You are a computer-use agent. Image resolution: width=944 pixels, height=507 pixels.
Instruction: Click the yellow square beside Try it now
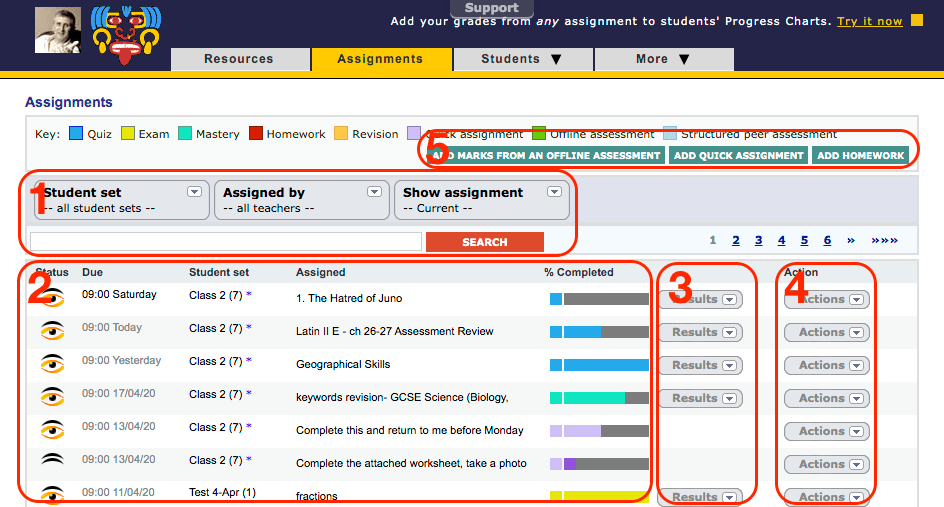[916, 21]
